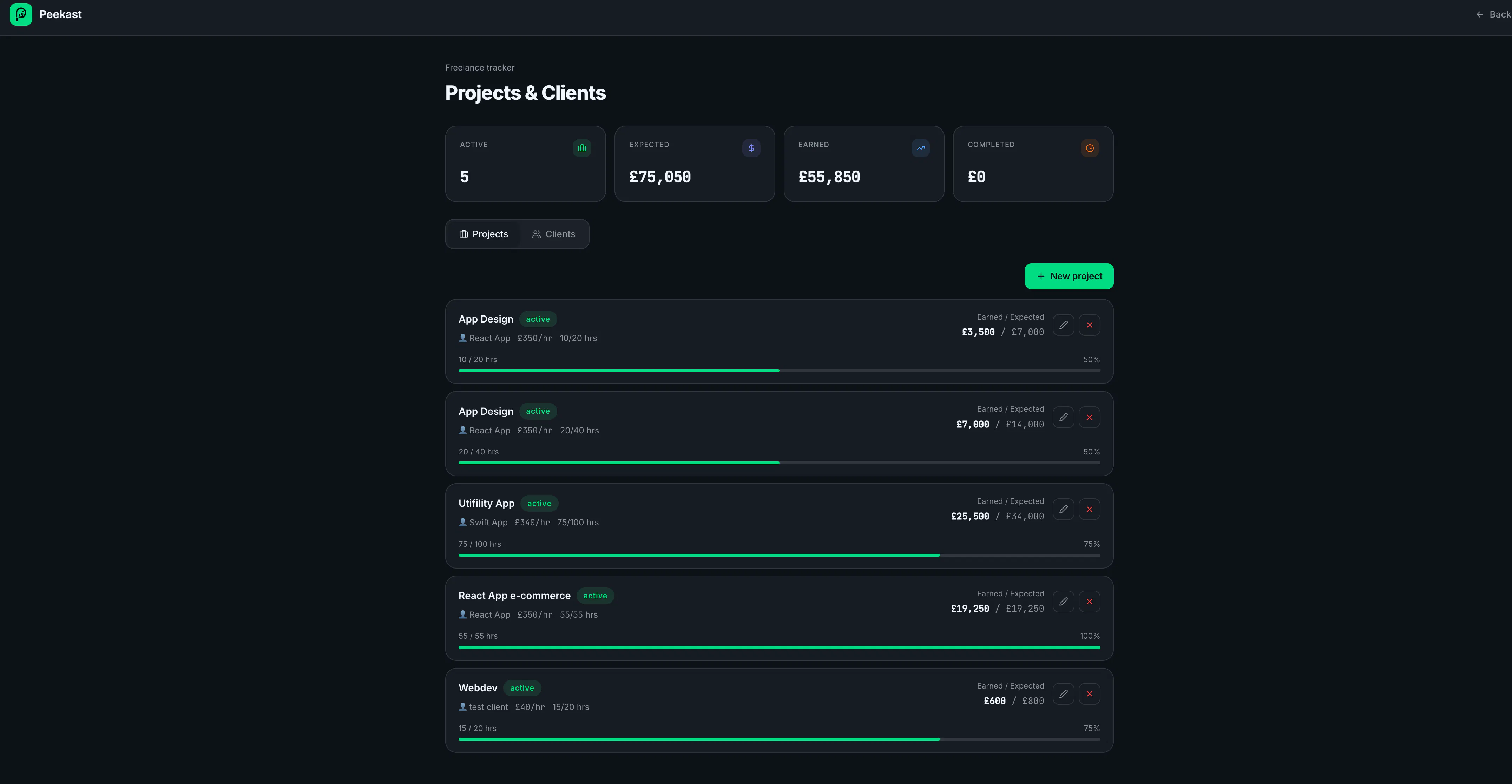Edit the React App e-commerce project
The height and width of the screenshot is (784, 1512).
click(x=1063, y=602)
